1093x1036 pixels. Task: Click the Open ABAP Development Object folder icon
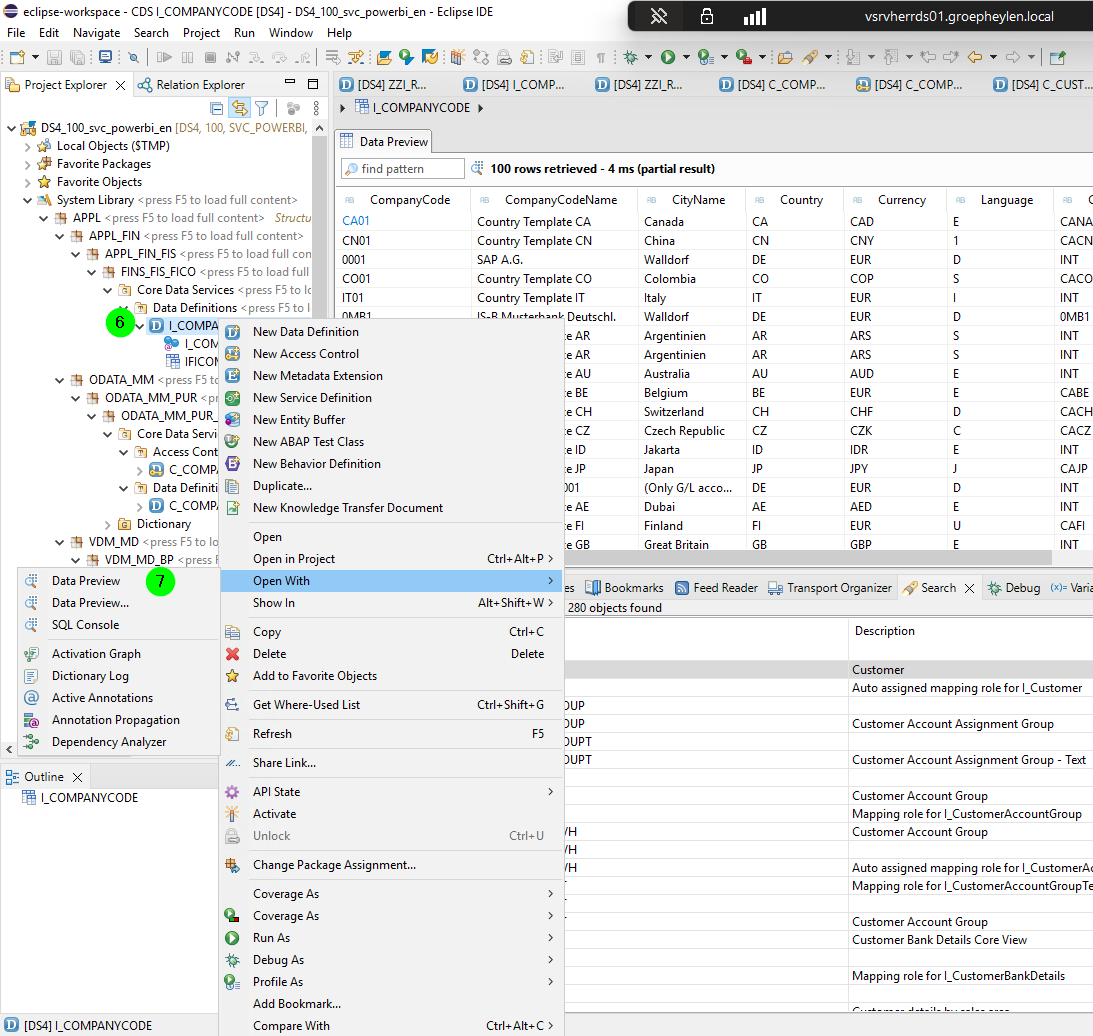coord(384,57)
